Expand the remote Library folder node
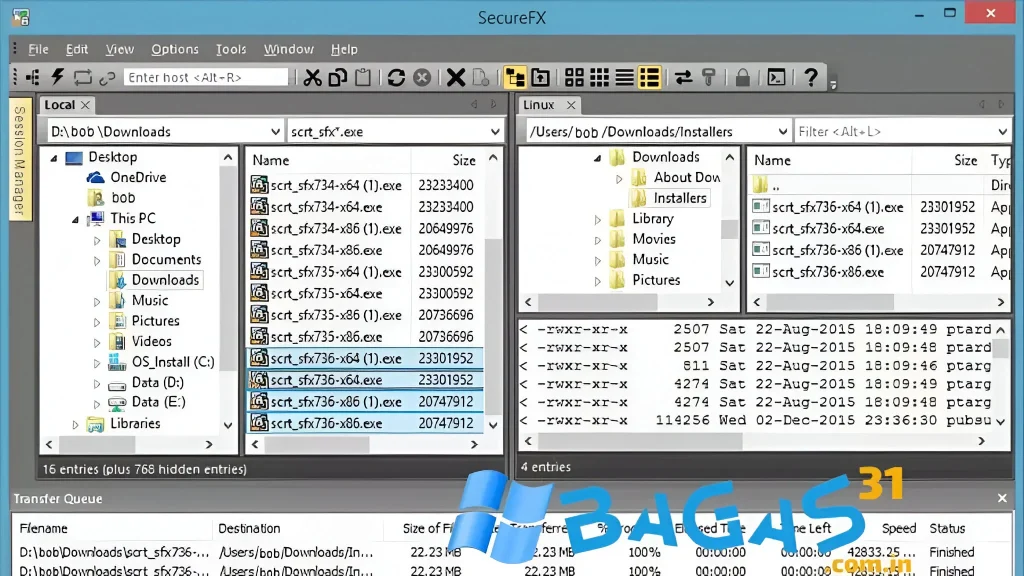Viewport: 1024px width, 576px height. [598, 219]
